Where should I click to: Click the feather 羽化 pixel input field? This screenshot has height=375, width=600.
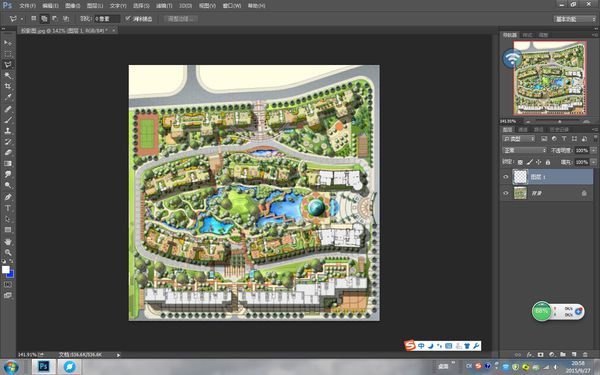[x=107, y=18]
